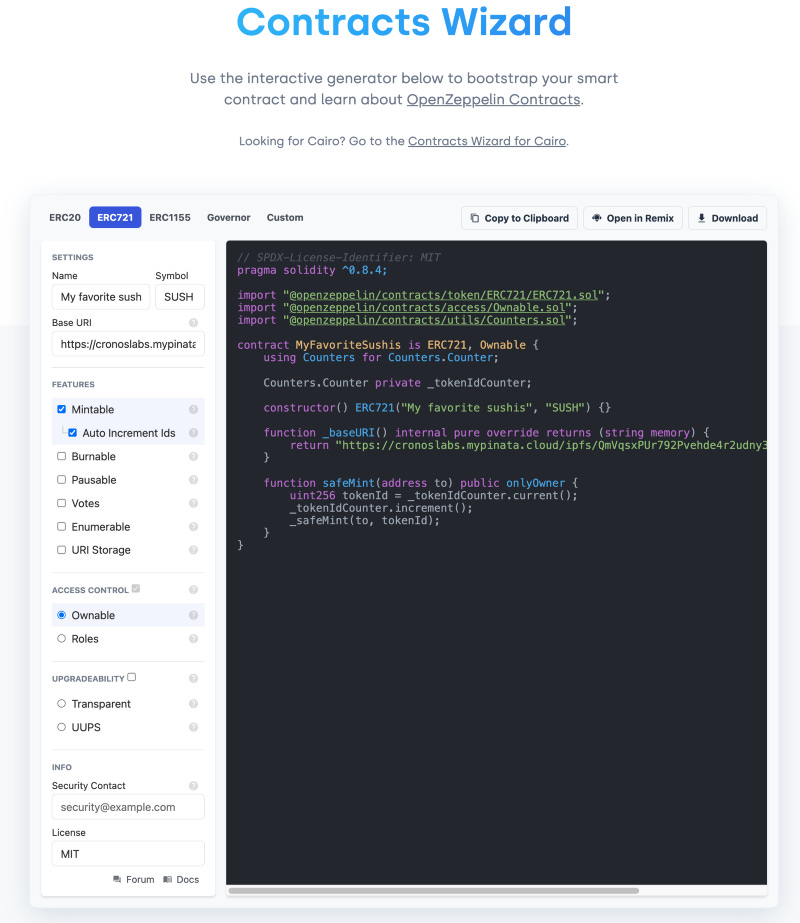
Task: Open the Docs via its icon
Action: point(166,879)
